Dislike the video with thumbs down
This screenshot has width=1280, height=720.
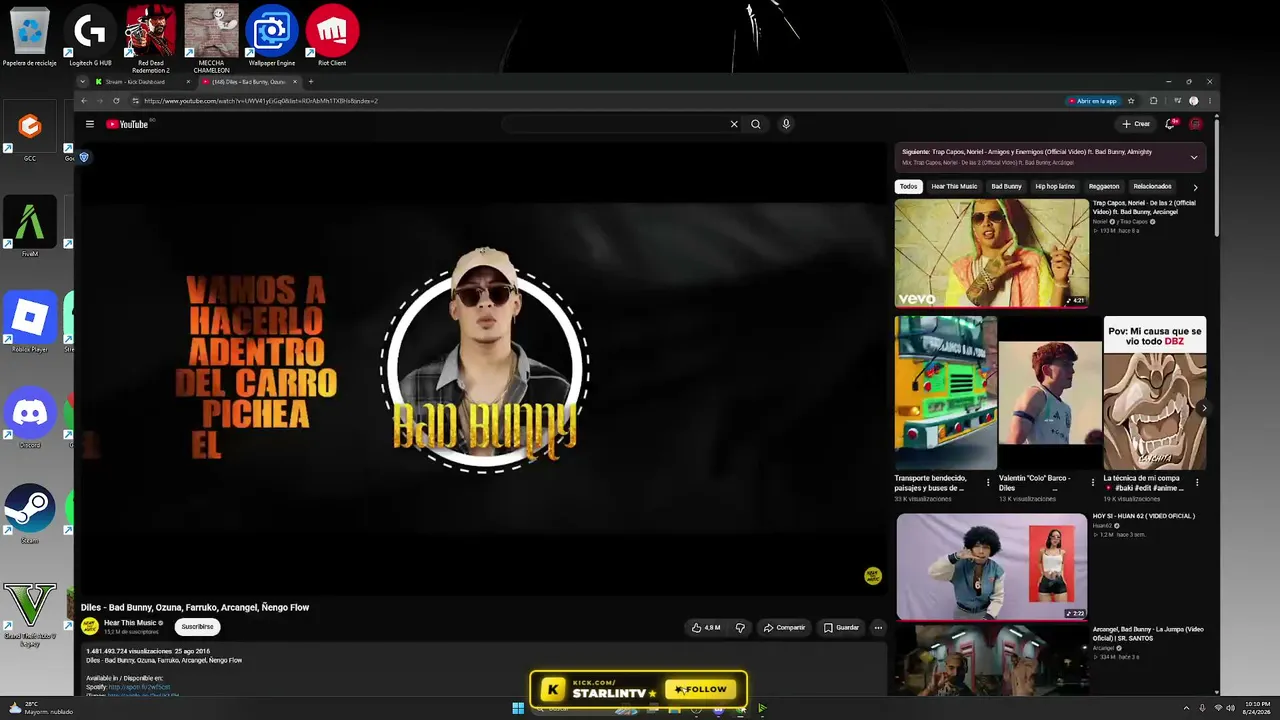click(x=740, y=628)
